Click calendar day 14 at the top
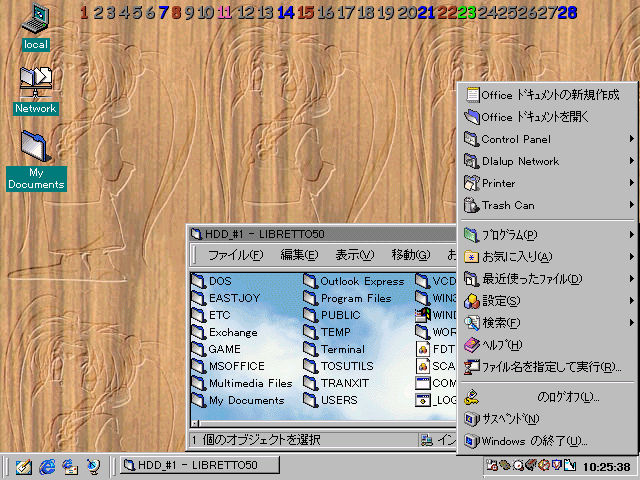The image size is (640, 480). pyautogui.click(x=286, y=13)
